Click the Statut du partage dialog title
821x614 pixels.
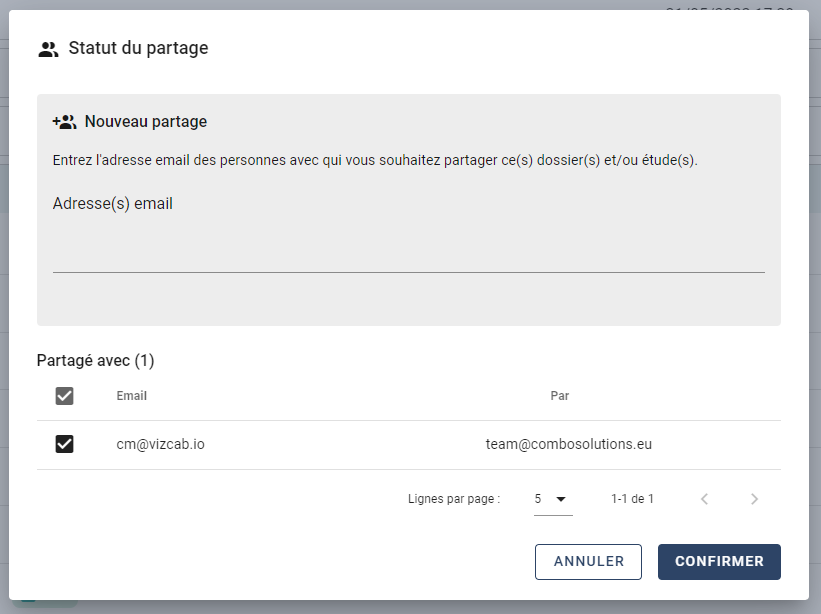(x=138, y=48)
